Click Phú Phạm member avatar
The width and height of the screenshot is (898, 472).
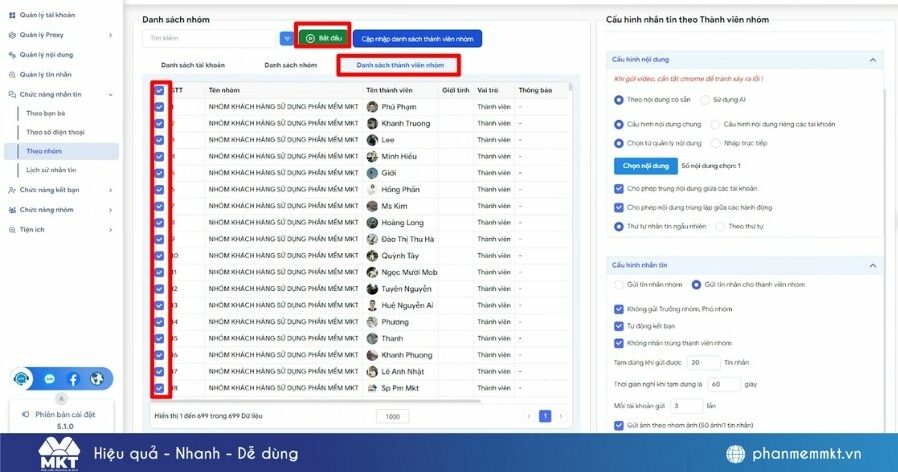point(372,107)
